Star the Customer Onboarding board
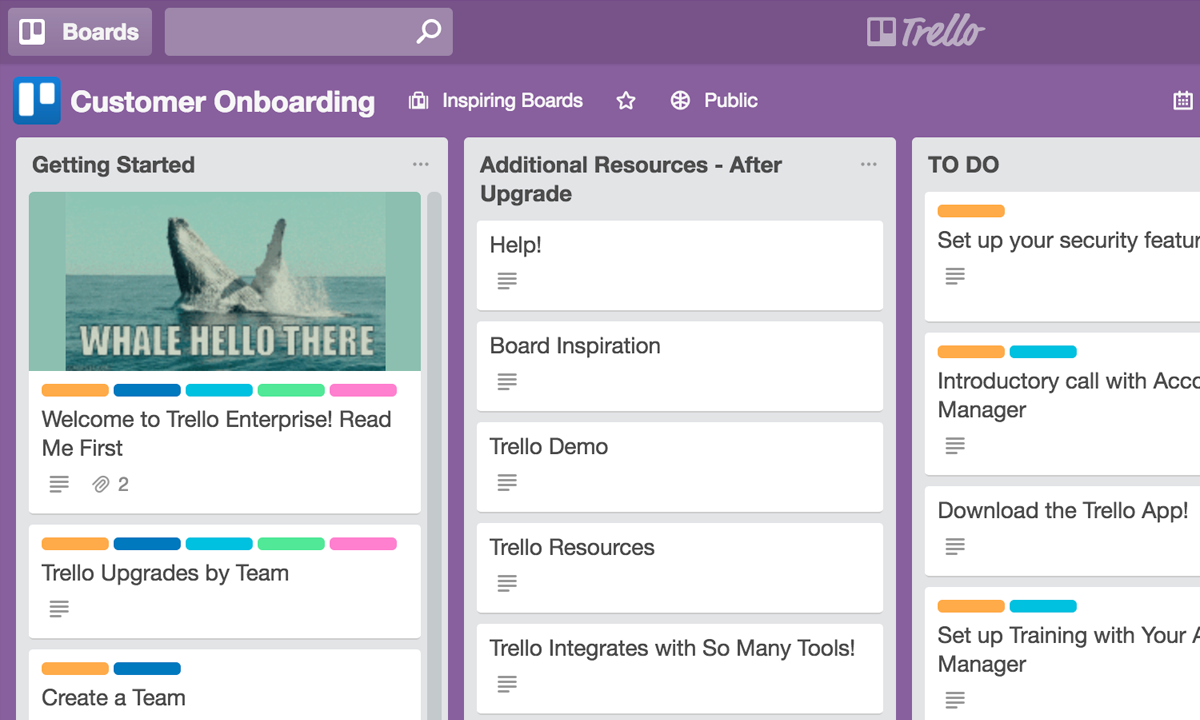Image resolution: width=1200 pixels, height=720 pixels. 626,101
